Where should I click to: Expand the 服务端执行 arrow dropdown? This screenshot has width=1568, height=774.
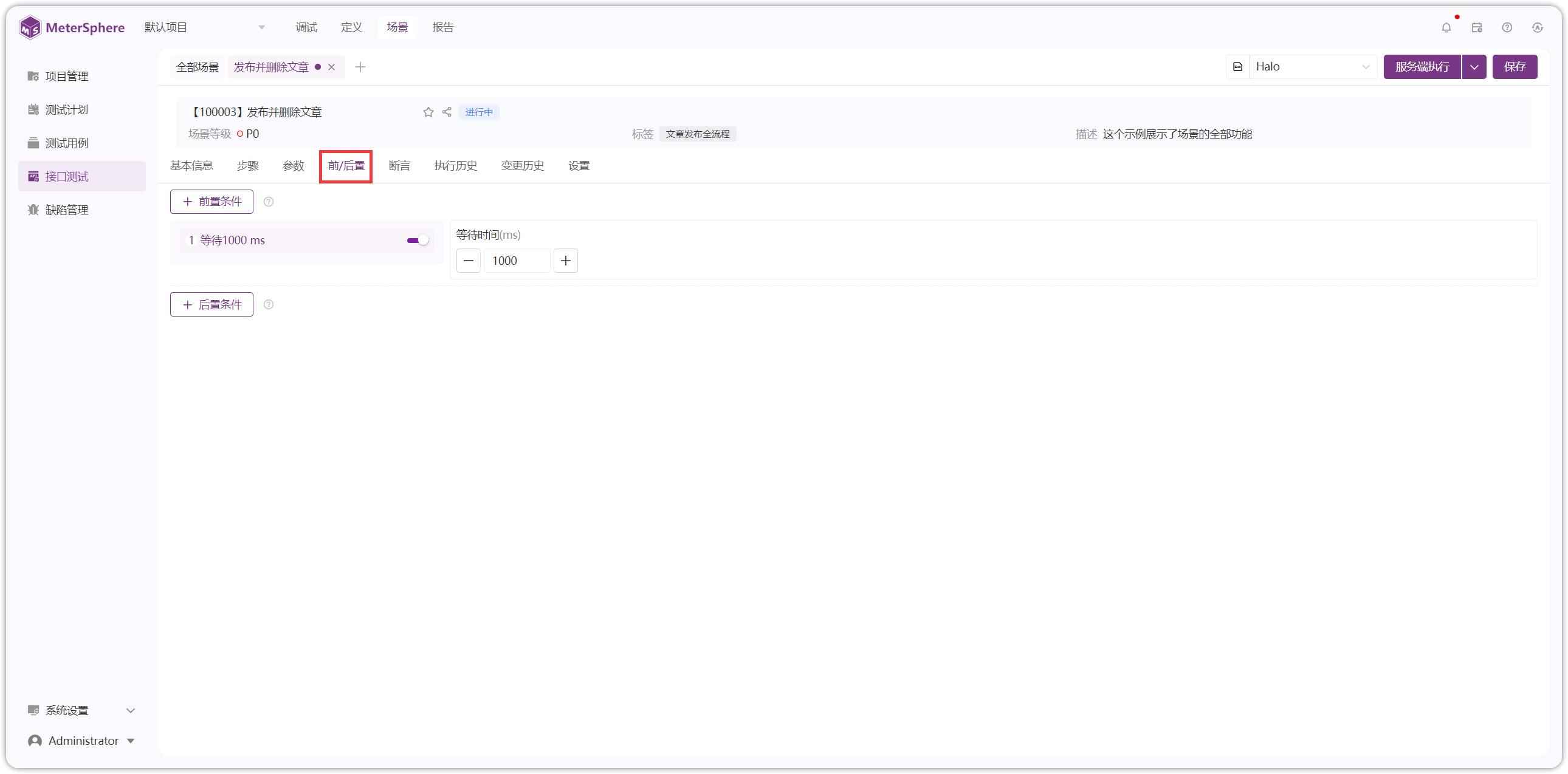[x=1474, y=67]
